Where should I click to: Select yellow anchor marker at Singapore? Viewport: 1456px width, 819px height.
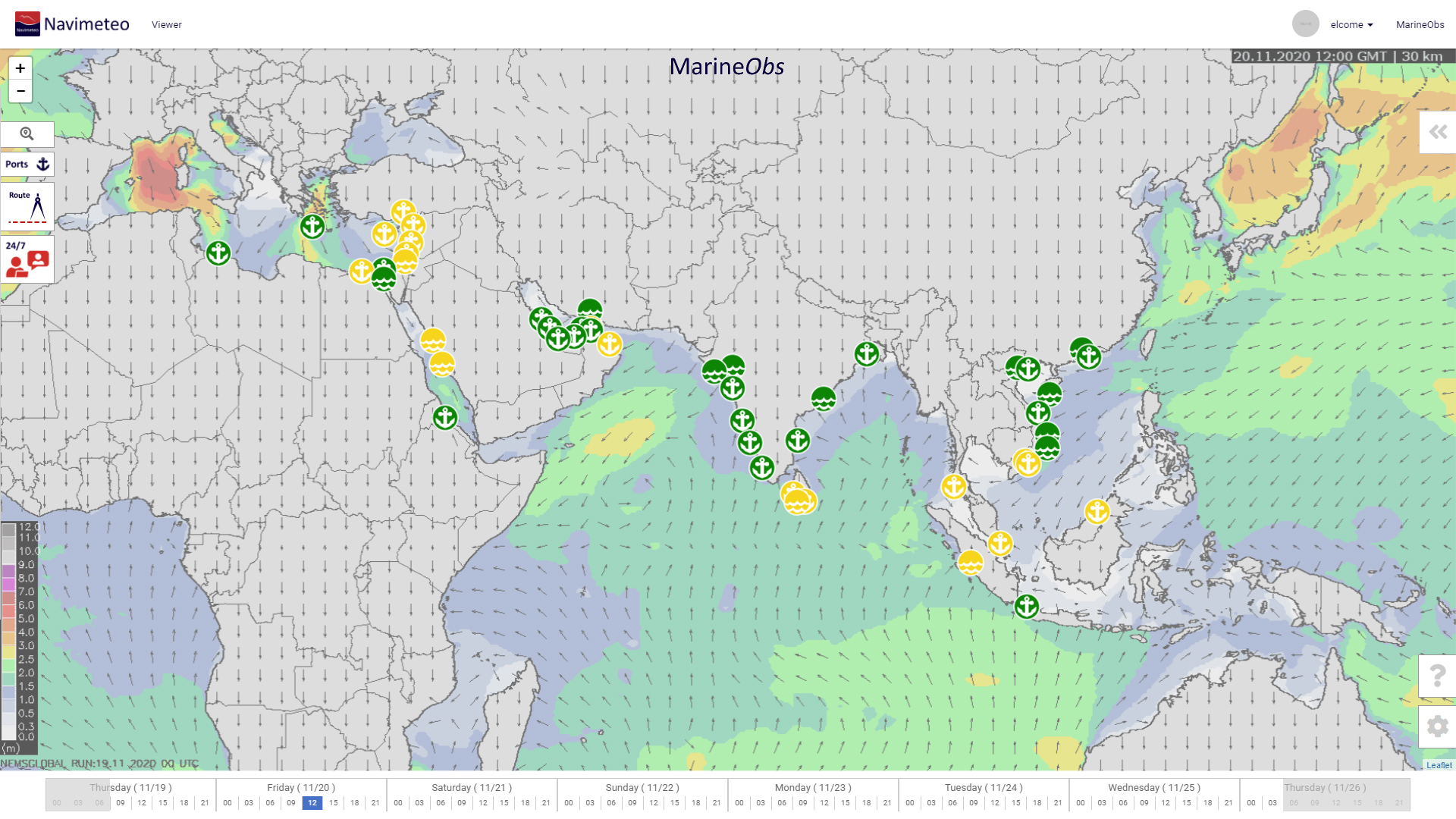(x=1000, y=544)
